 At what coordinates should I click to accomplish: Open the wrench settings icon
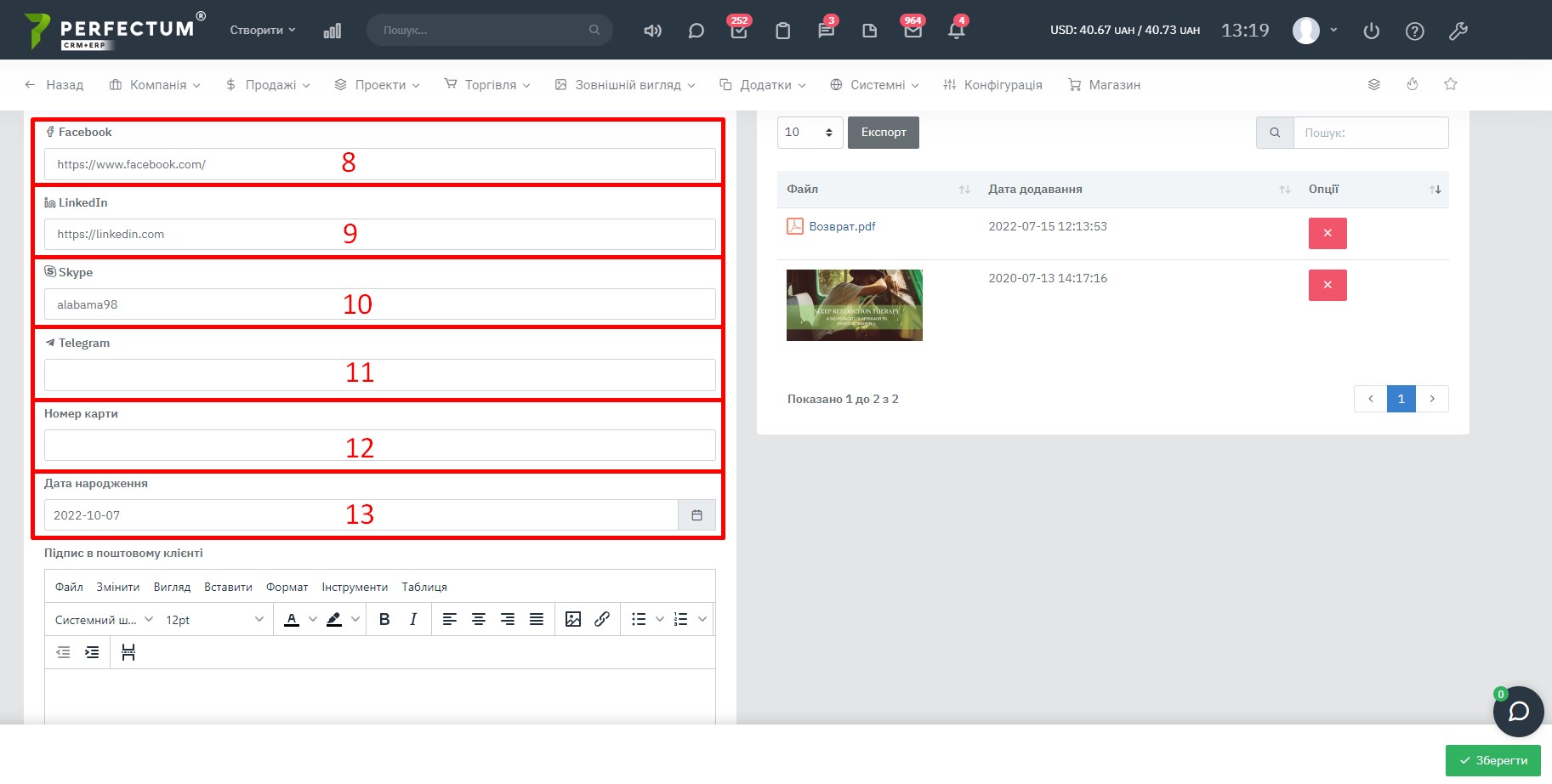1458,31
